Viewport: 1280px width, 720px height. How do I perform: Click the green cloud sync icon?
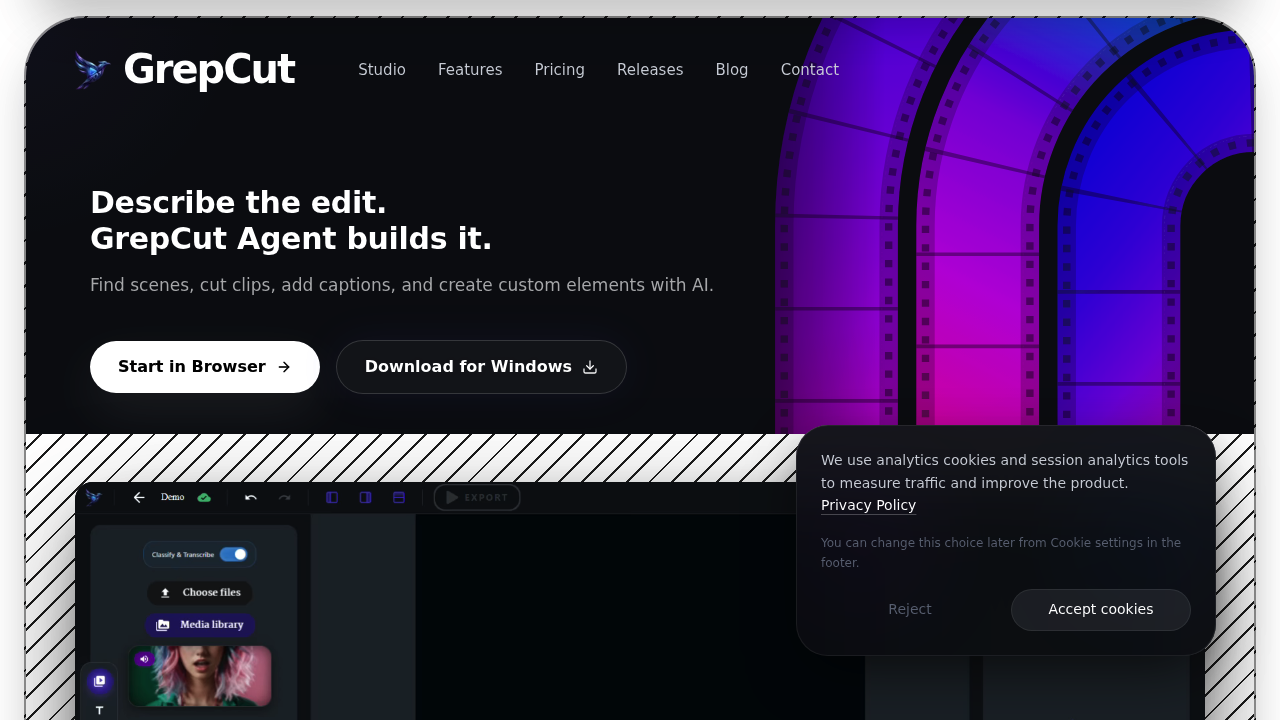pos(204,497)
